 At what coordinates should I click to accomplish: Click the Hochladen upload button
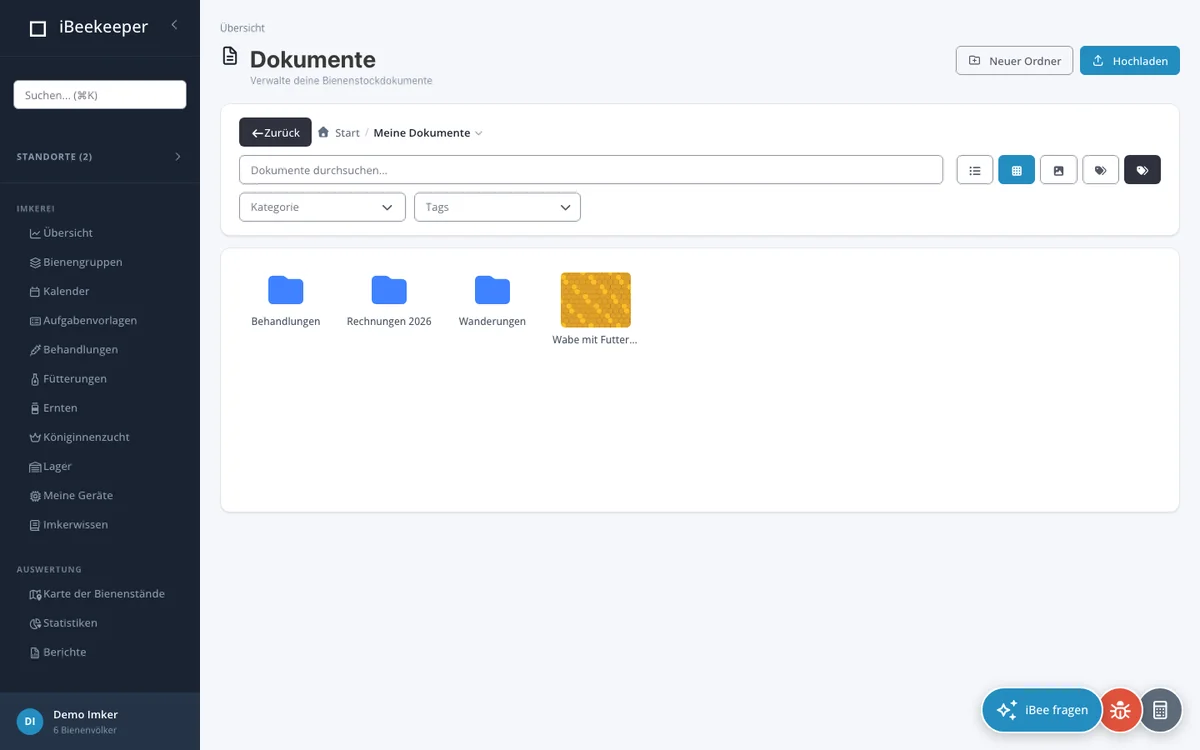tap(1130, 61)
